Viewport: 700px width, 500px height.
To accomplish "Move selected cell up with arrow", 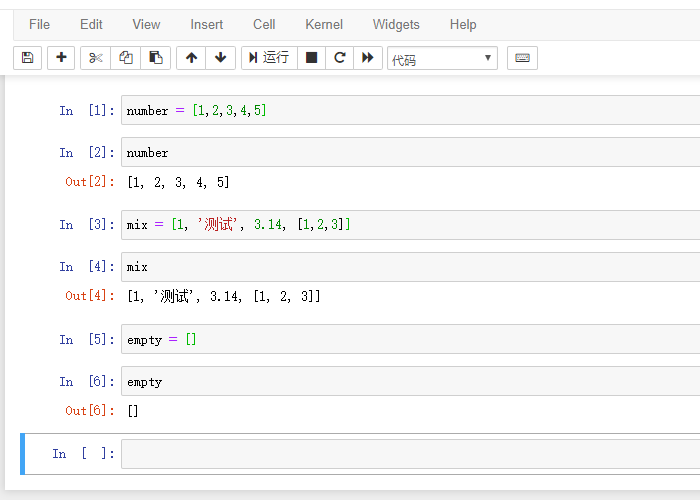I will pyautogui.click(x=192, y=58).
